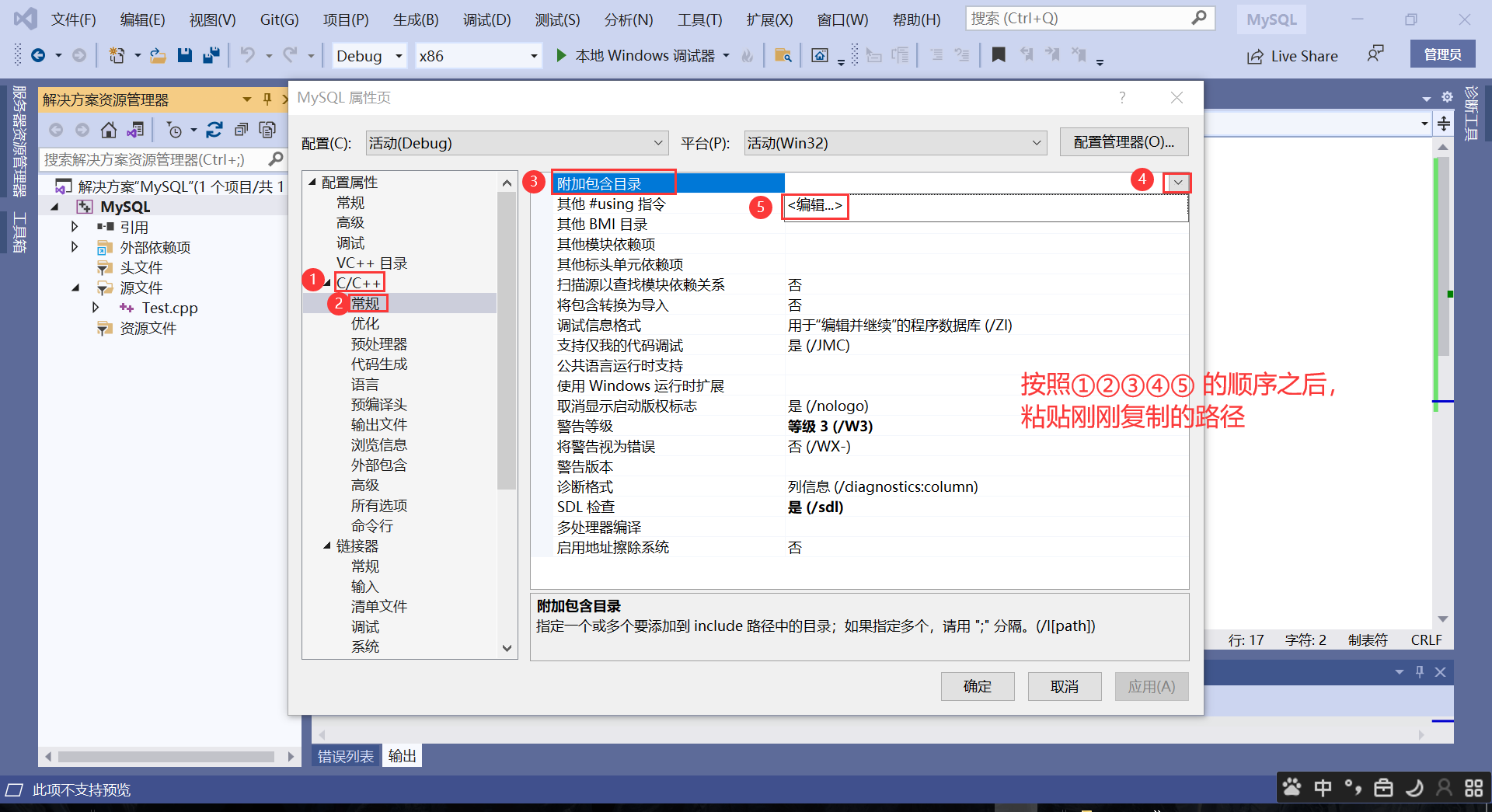Click the 确定 button
This screenshot has width=1492, height=812.
pos(978,686)
